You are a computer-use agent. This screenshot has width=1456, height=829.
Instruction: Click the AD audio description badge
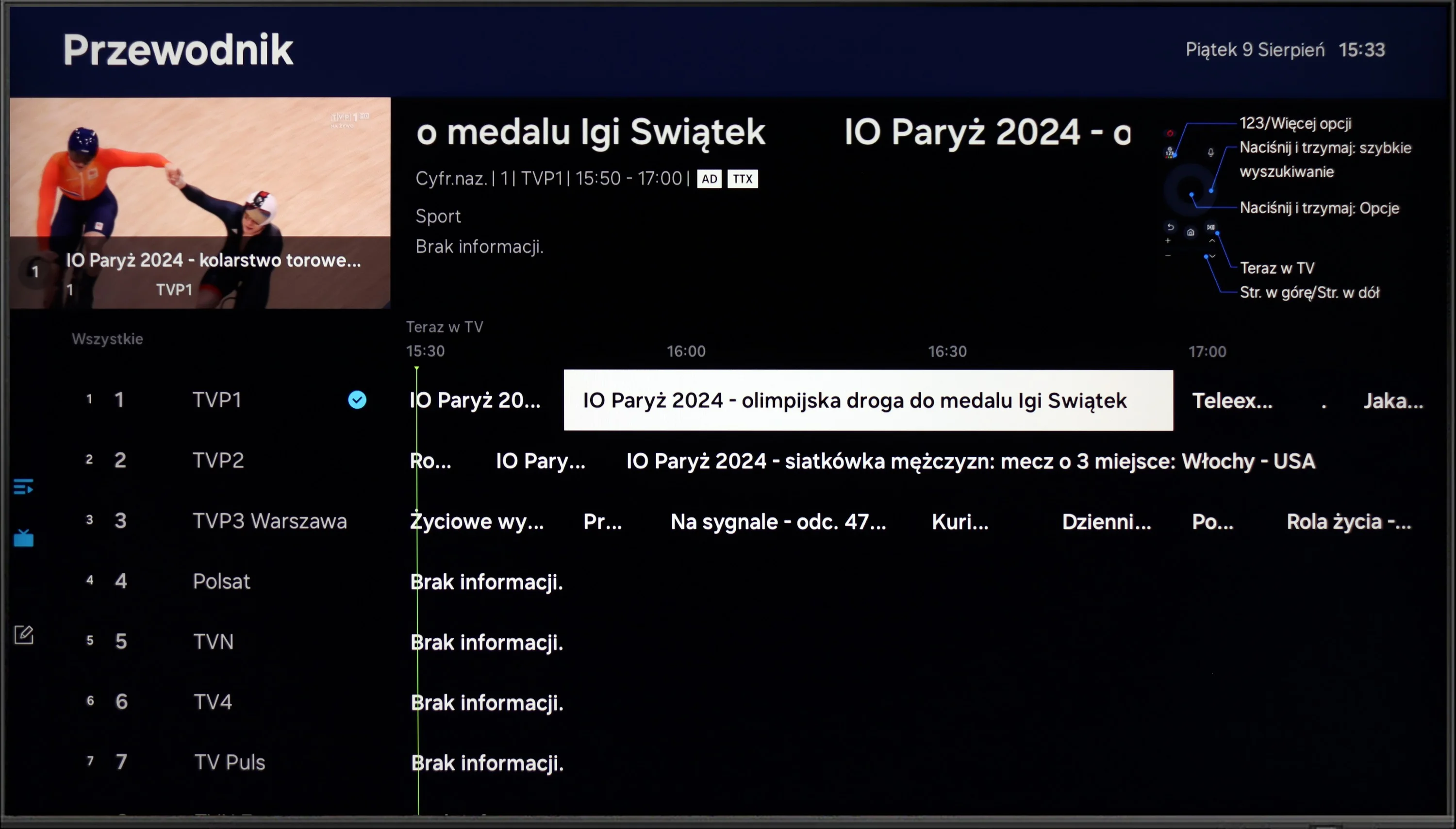tap(709, 179)
